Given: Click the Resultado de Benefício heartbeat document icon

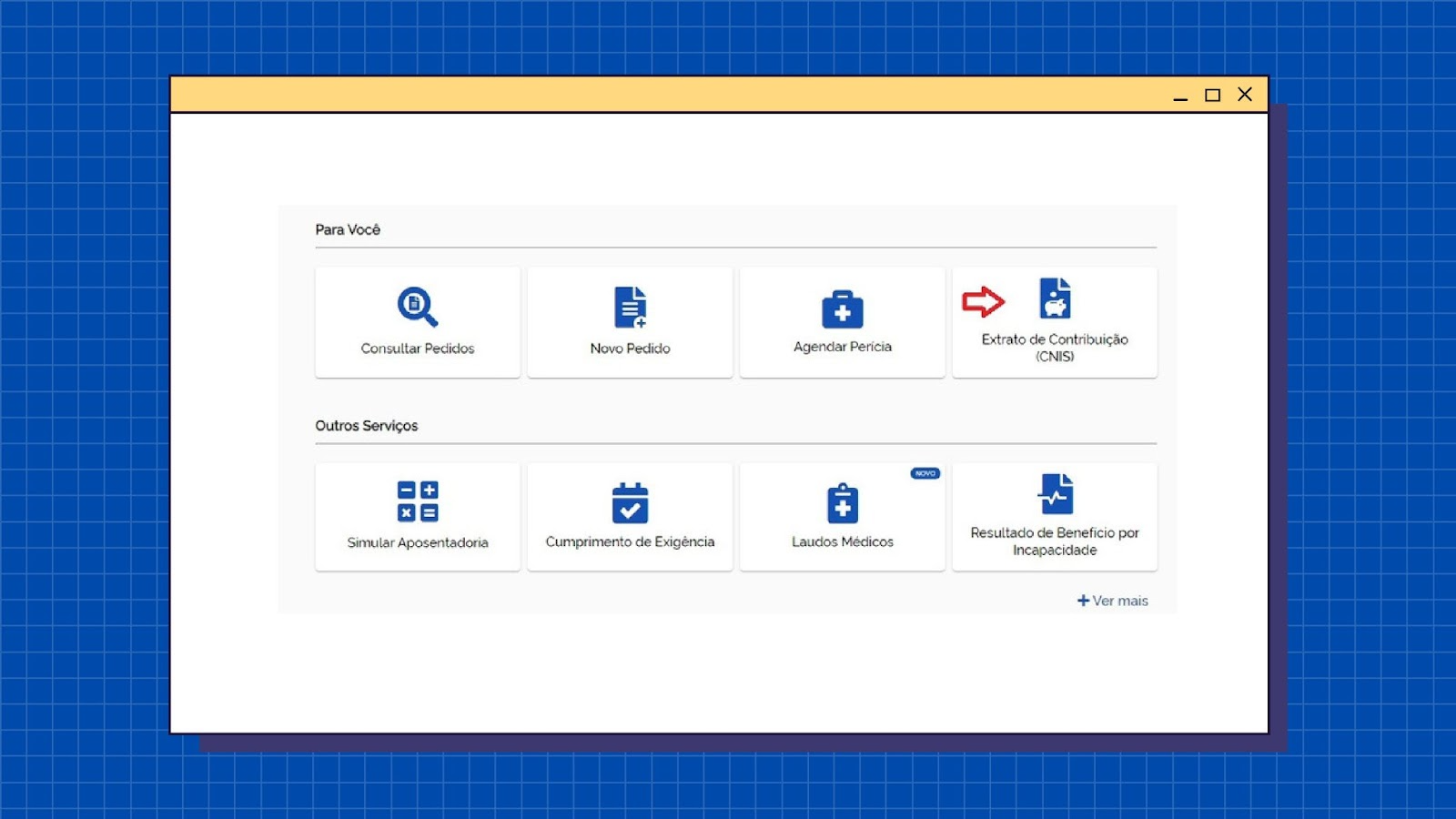Looking at the screenshot, I should pos(1055,494).
